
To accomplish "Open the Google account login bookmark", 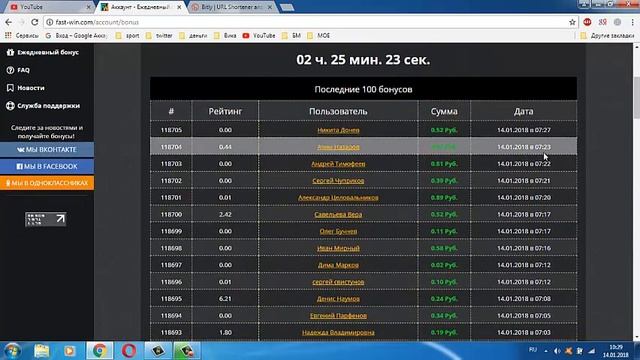I will pos(76,36).
